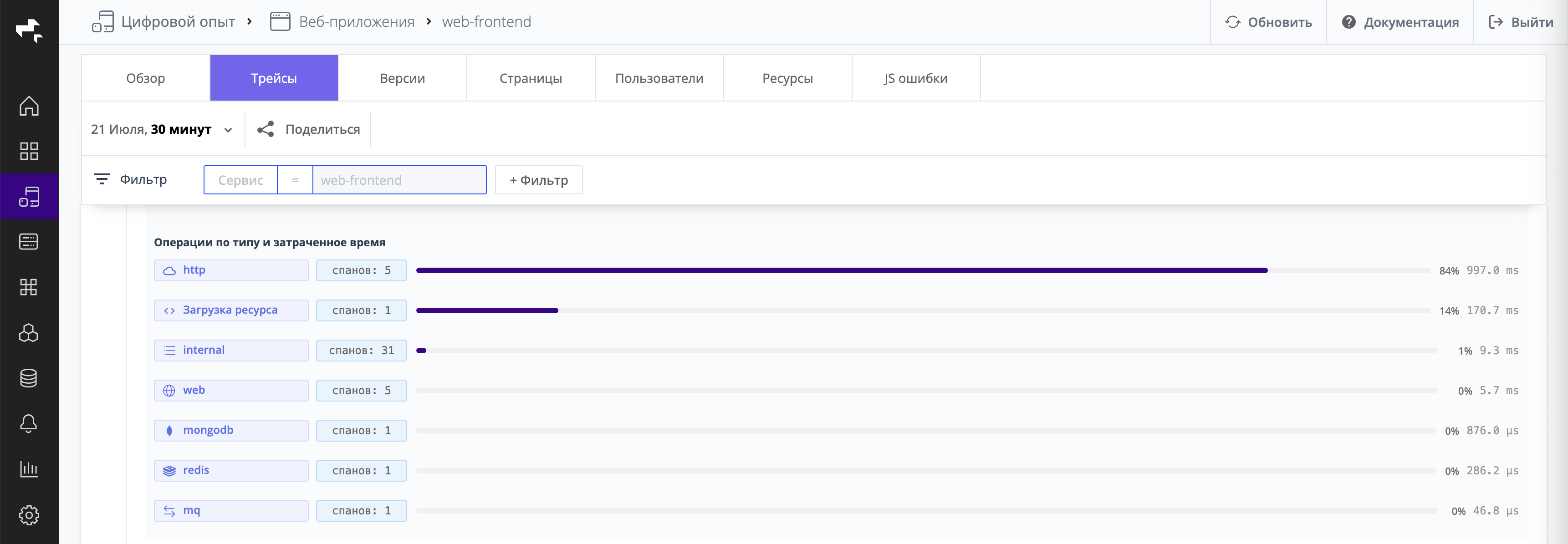Click the code brackets icon for Загрузка ресурса

[x=169, y=311]
